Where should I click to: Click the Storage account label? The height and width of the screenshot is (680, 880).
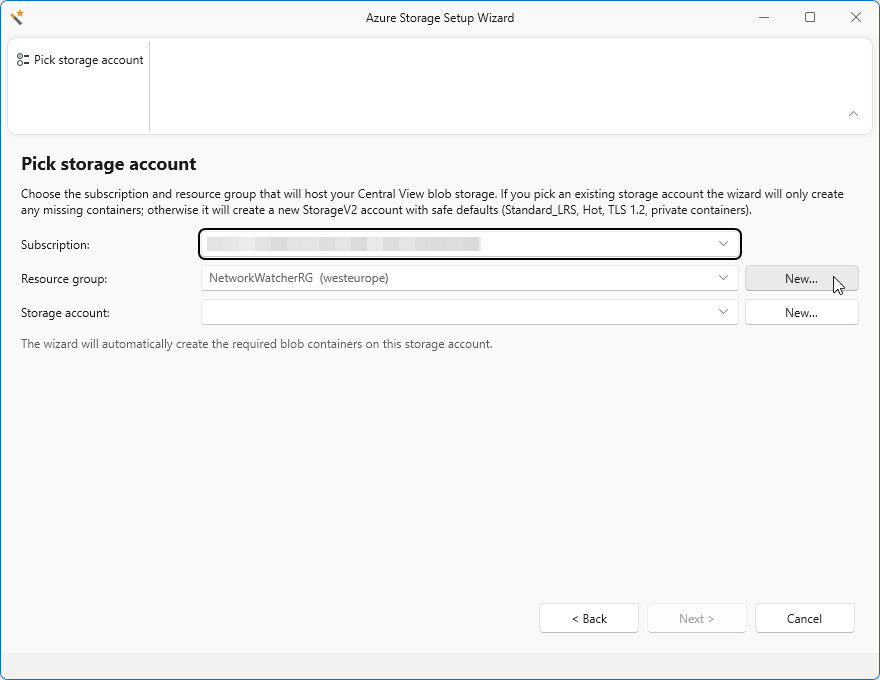65,313
